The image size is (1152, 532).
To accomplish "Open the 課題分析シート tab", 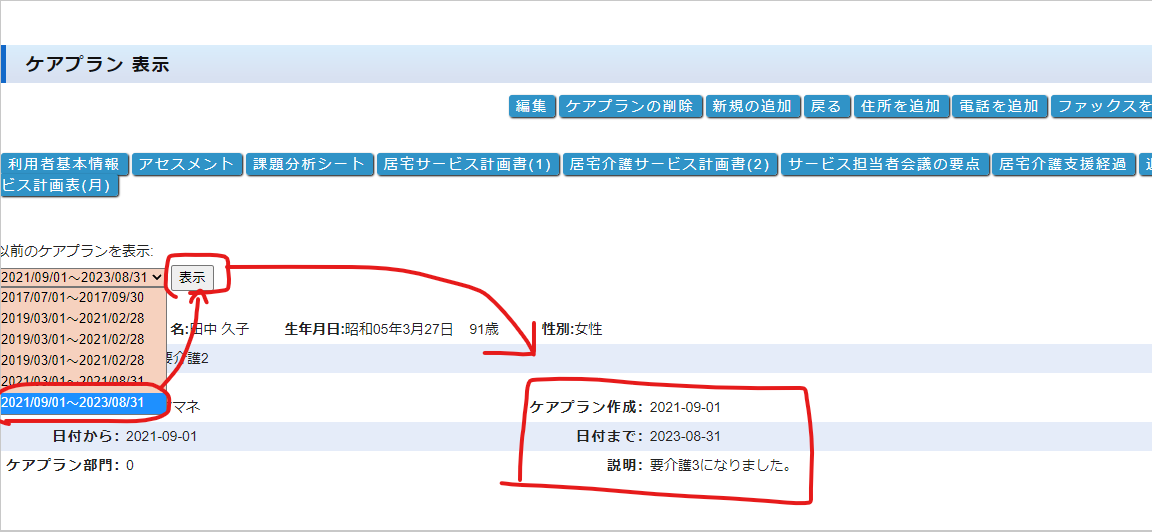I will click(310, 165).
